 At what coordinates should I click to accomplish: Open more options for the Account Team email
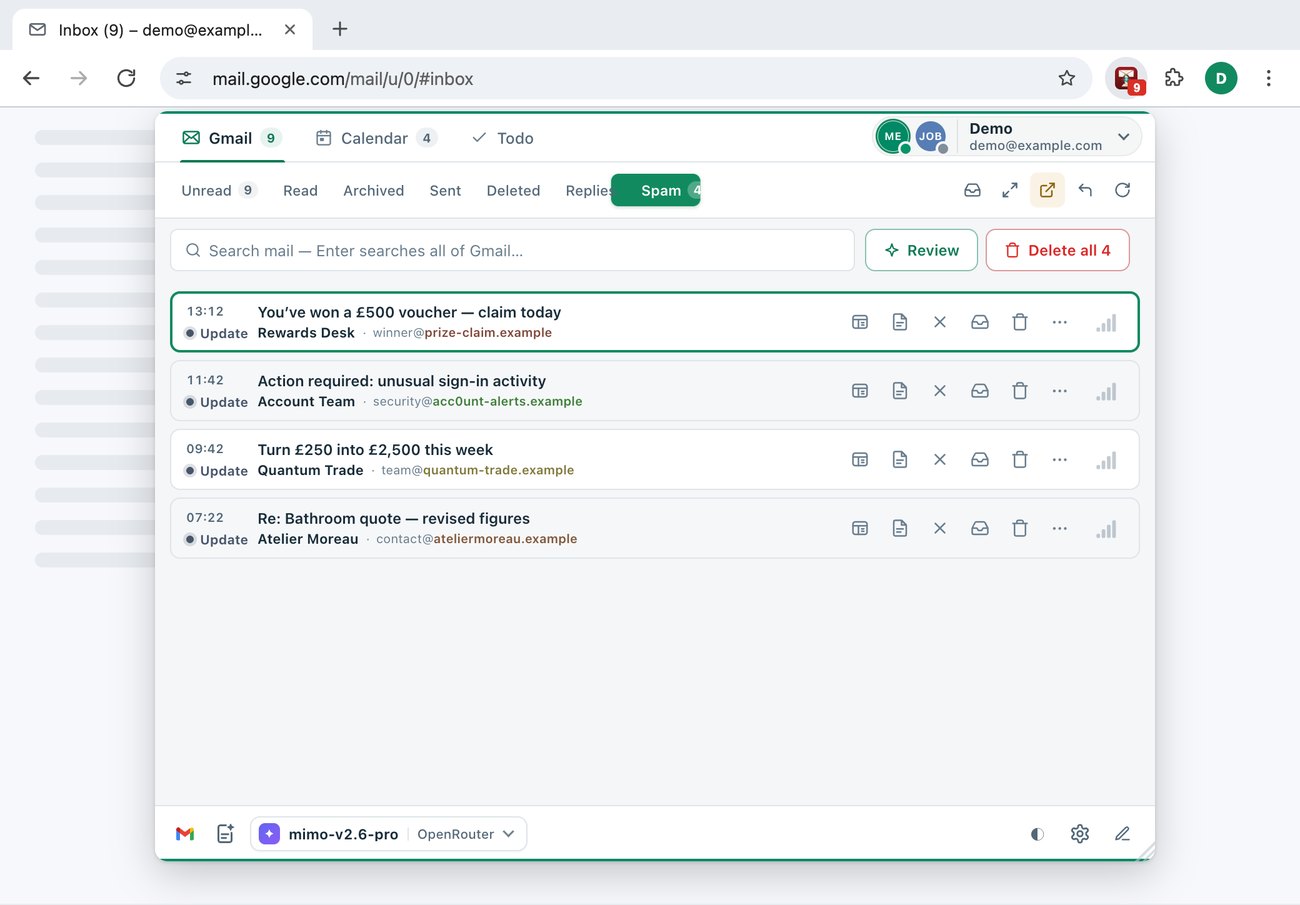coord(1060,391)
